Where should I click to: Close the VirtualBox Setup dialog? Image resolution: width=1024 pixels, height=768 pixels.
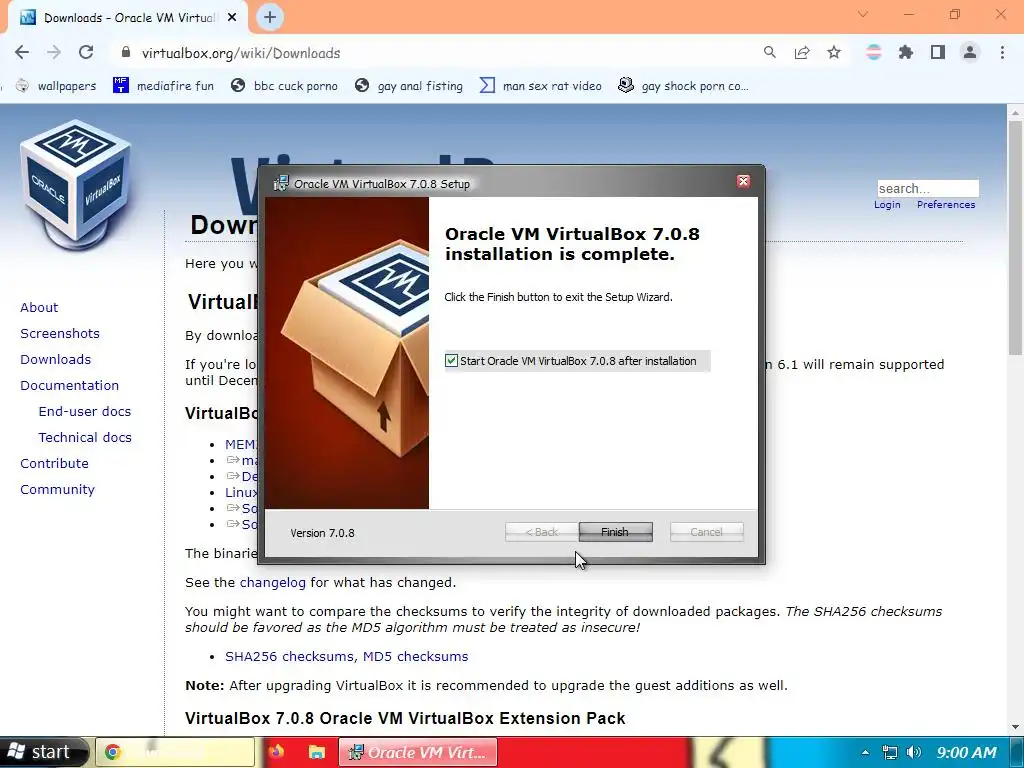[743, 182]
